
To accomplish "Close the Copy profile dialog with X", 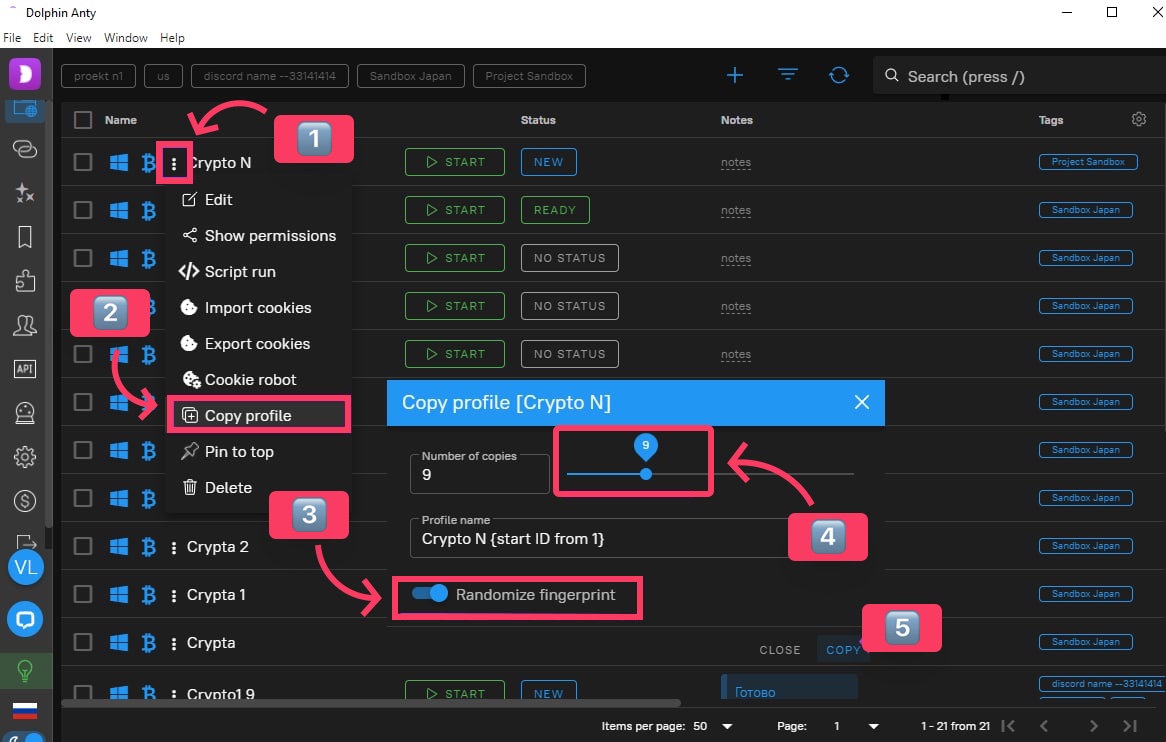I will coord(862,402).
